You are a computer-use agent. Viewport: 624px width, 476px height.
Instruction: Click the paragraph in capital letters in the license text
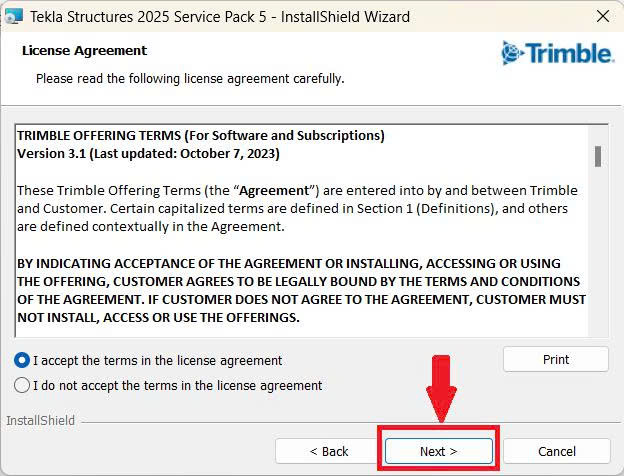pos(300,290)
